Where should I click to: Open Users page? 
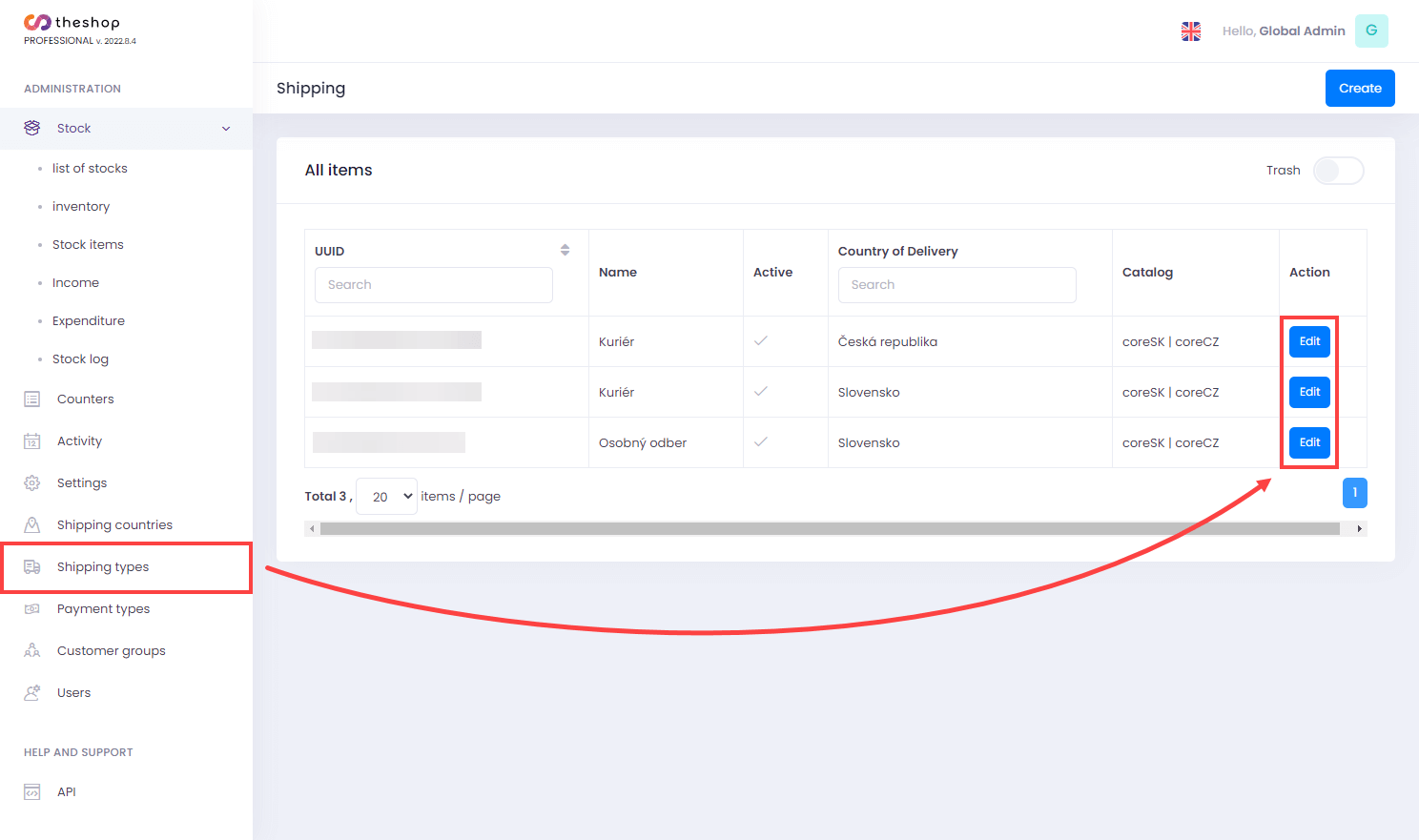pyautogui.click(x=73, y=693)
